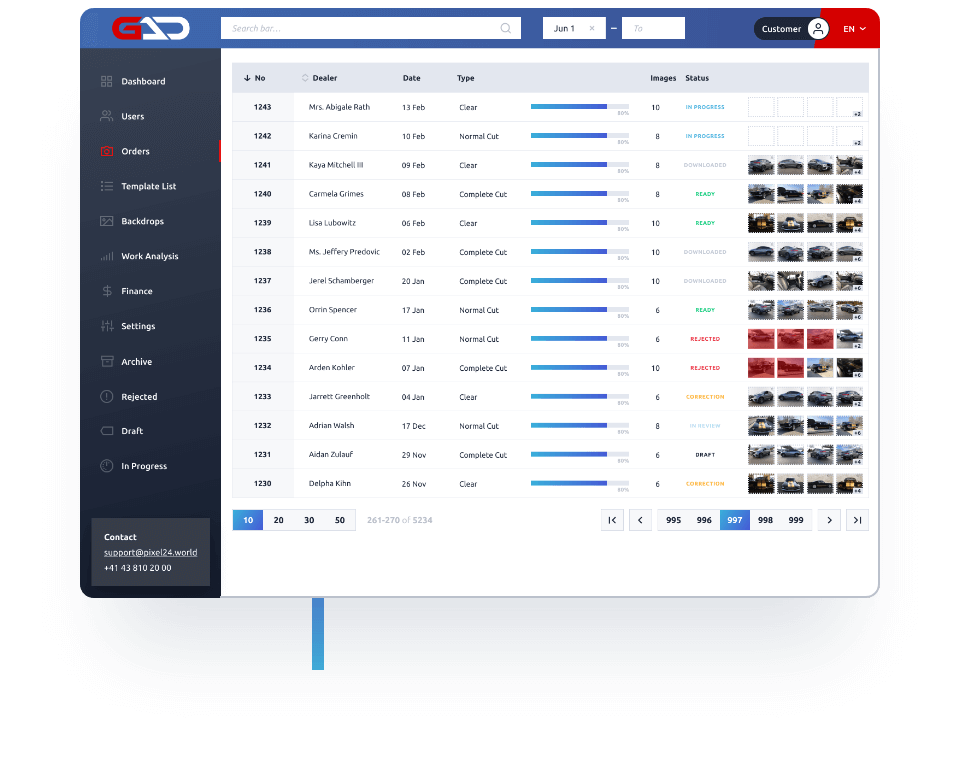
Task: Expand the EN language dropdown
Action: click(854, 29)
